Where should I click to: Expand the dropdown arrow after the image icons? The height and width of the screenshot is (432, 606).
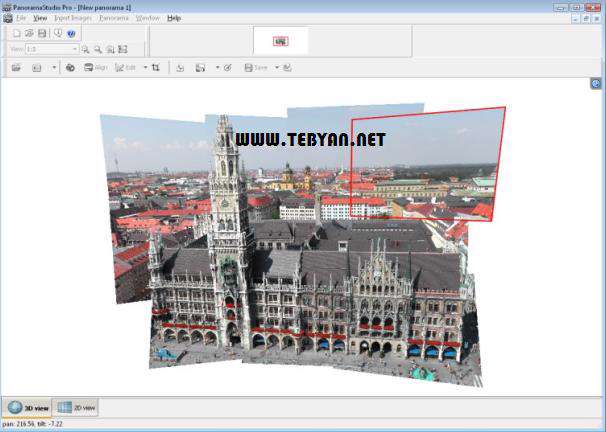(54, 68)
